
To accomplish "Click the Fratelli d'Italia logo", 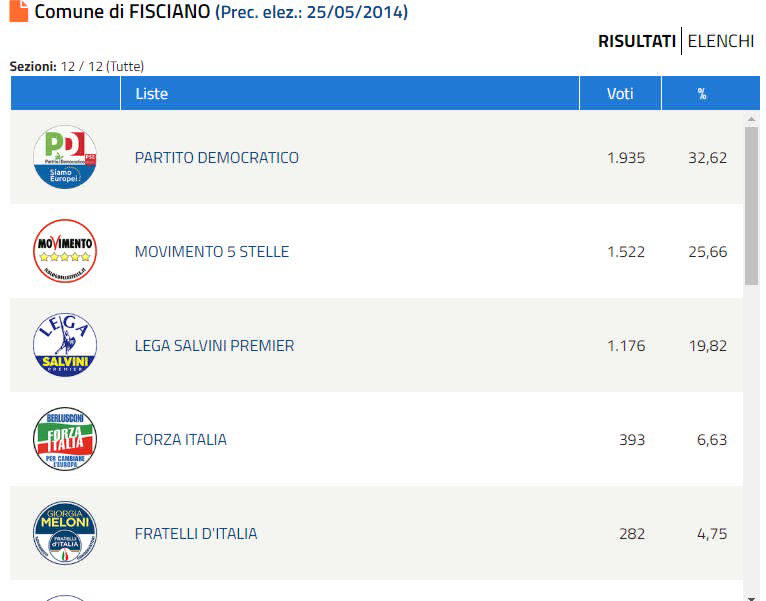I will pyautogui.click(x=65, y=533).
